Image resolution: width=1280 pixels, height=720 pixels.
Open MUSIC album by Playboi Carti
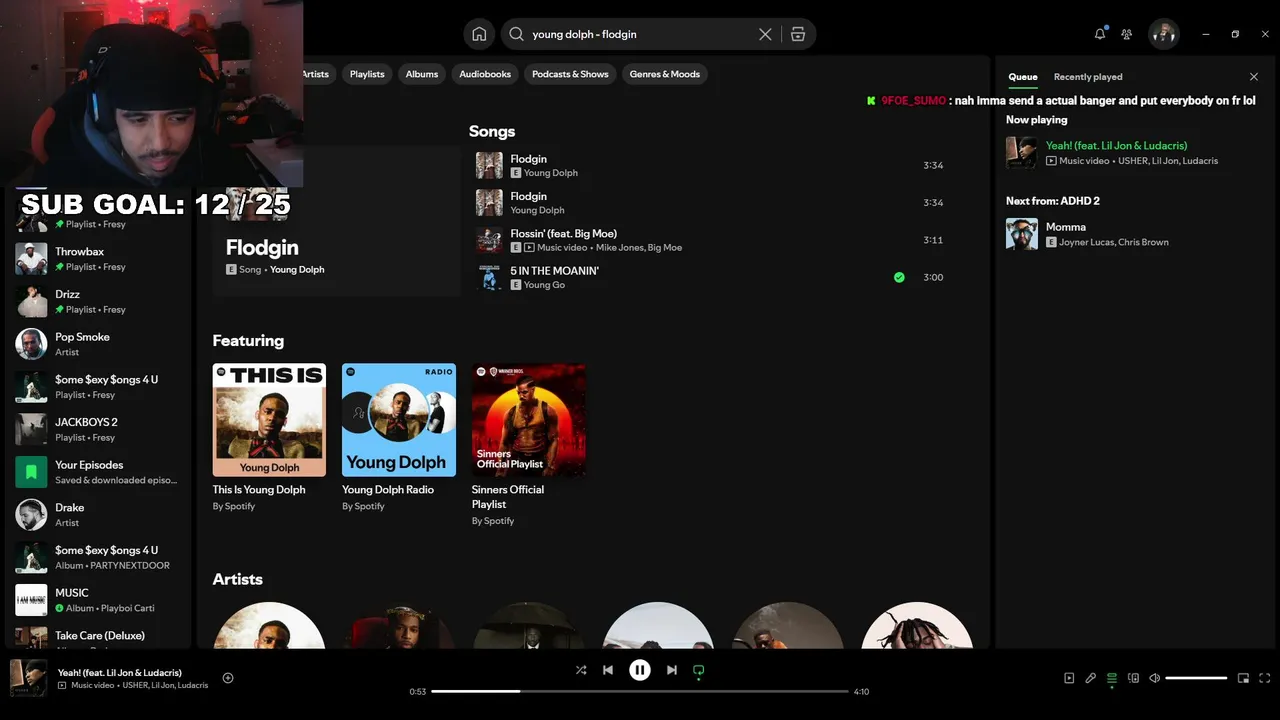(97, 600)
